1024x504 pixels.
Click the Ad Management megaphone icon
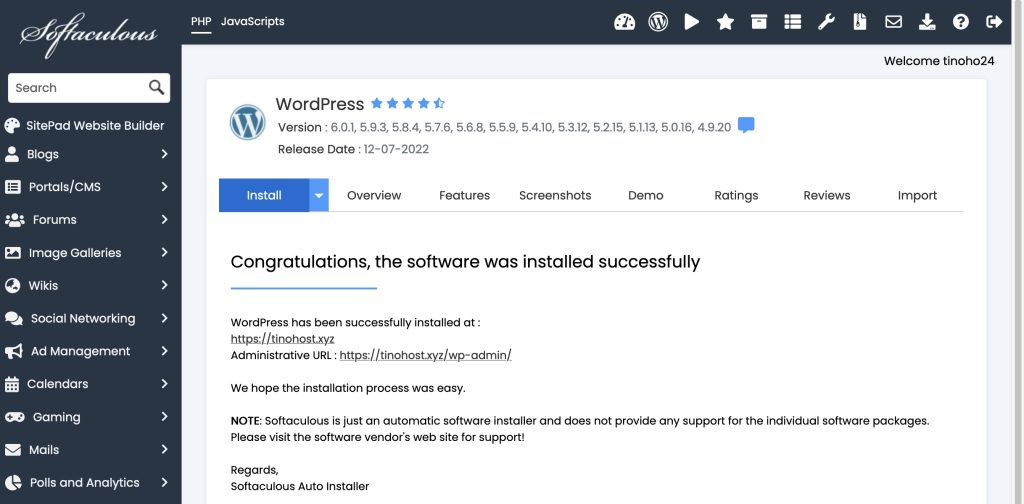coord(14,351)
